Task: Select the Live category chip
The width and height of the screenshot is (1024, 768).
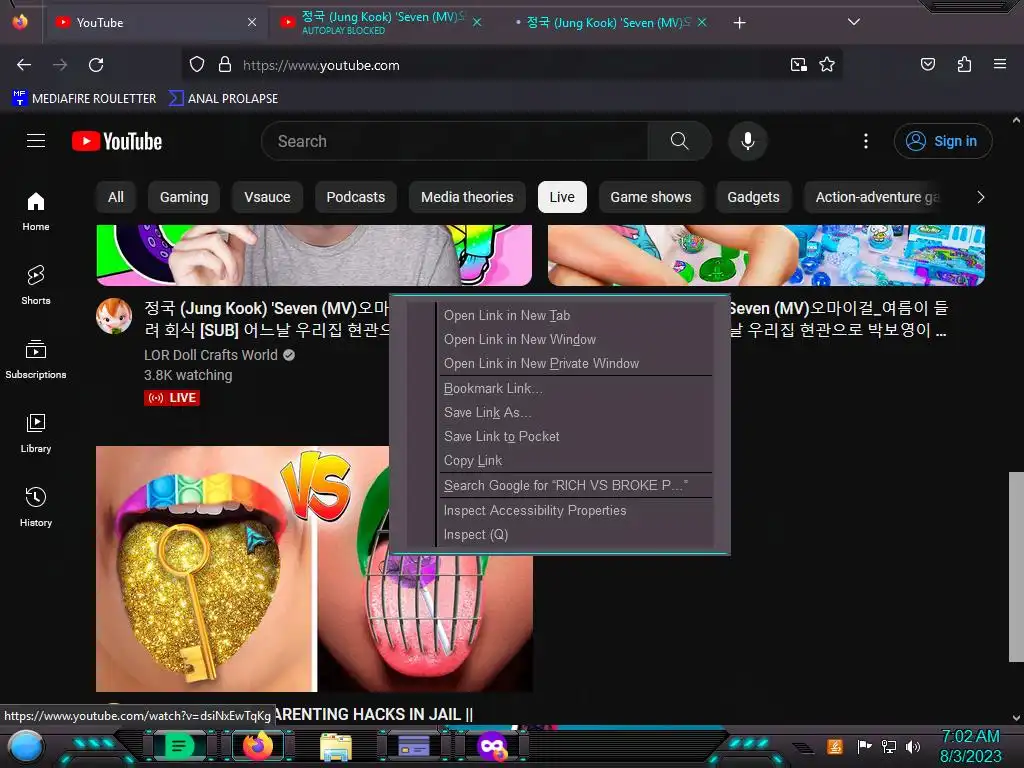Action: 562,197
